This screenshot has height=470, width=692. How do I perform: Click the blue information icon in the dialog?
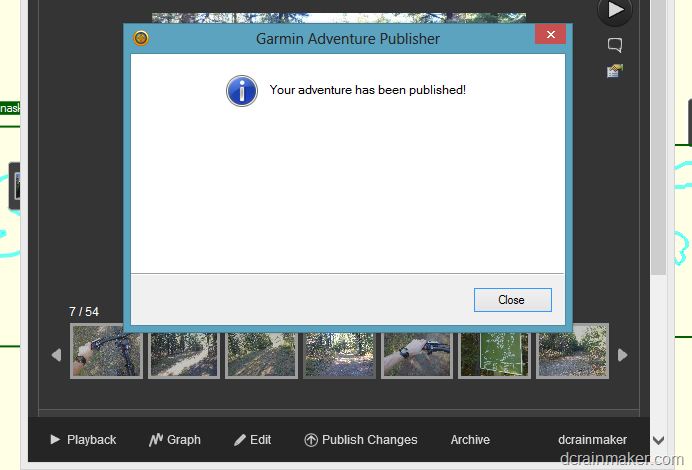click(242, 91)
